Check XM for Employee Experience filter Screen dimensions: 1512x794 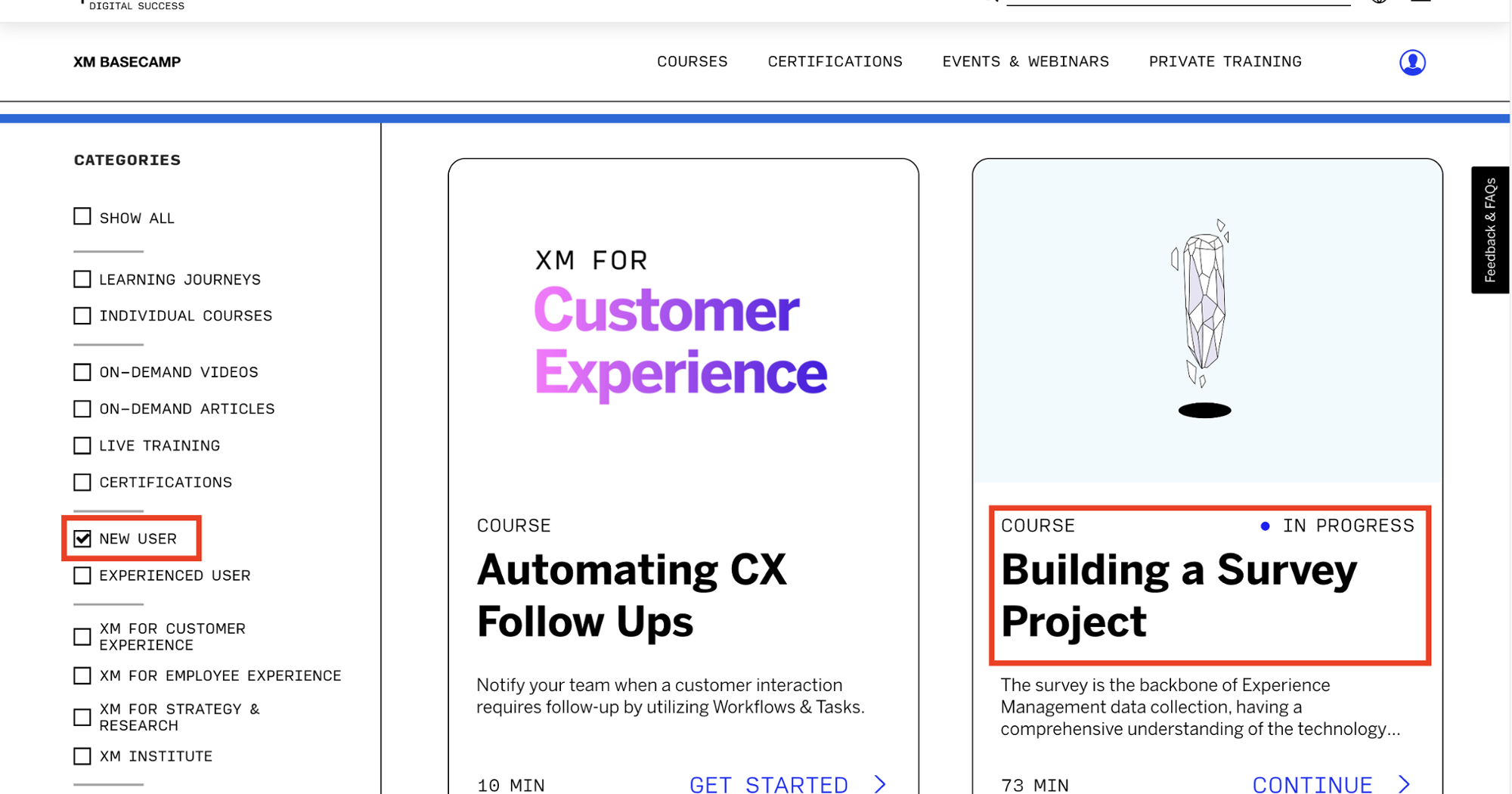tap(82, 675)
